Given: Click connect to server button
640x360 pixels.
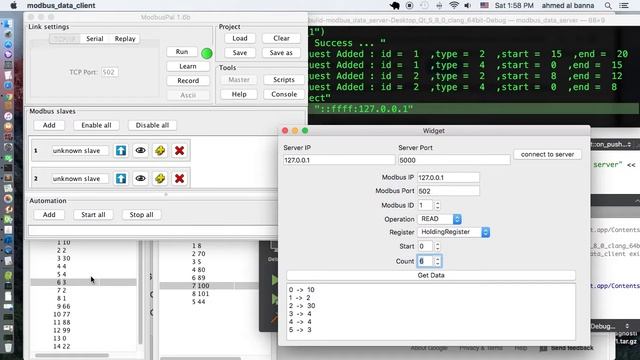Looking at the screenshot, I should [x=547, y=154].
